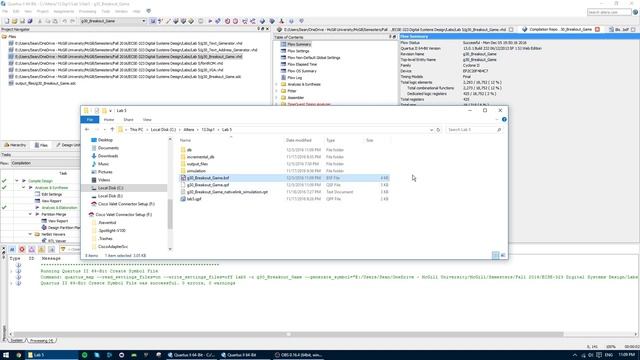Screen dimensions: 640x360
Task: Toggle the All messages filter button
Action: point(12,249)
